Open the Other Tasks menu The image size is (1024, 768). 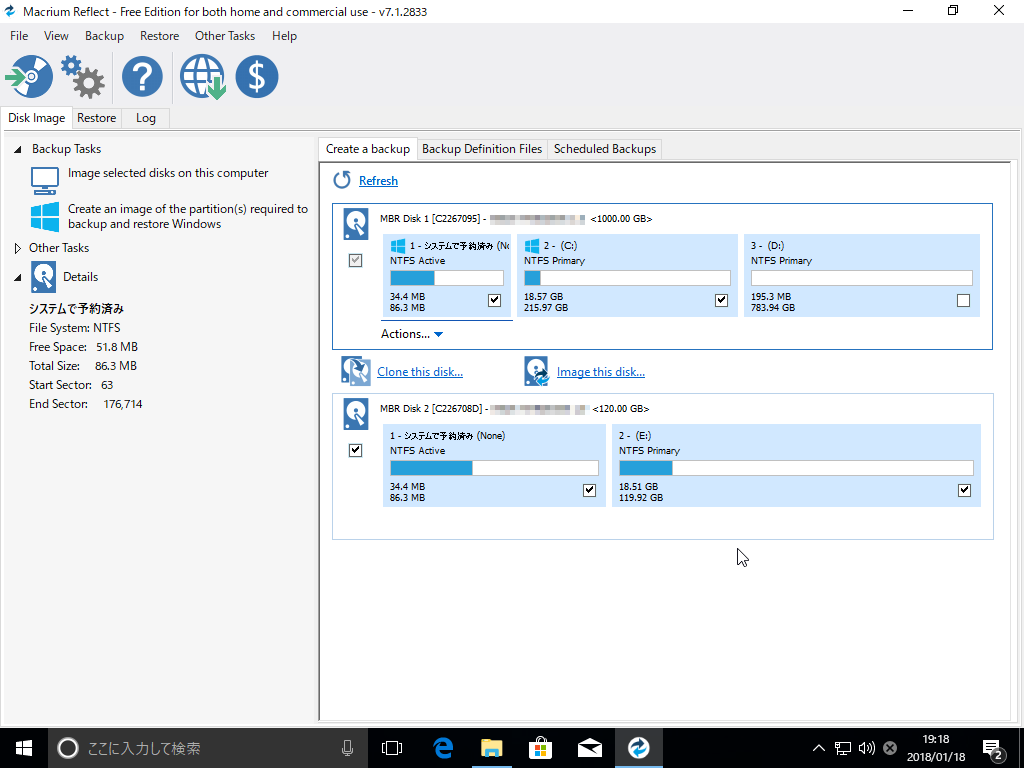coord(225,36)
